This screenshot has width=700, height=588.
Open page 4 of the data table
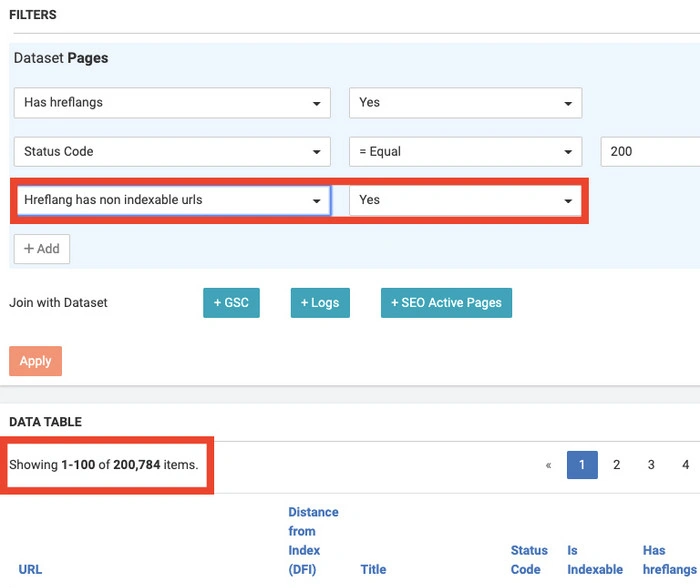tap(685, 465)
